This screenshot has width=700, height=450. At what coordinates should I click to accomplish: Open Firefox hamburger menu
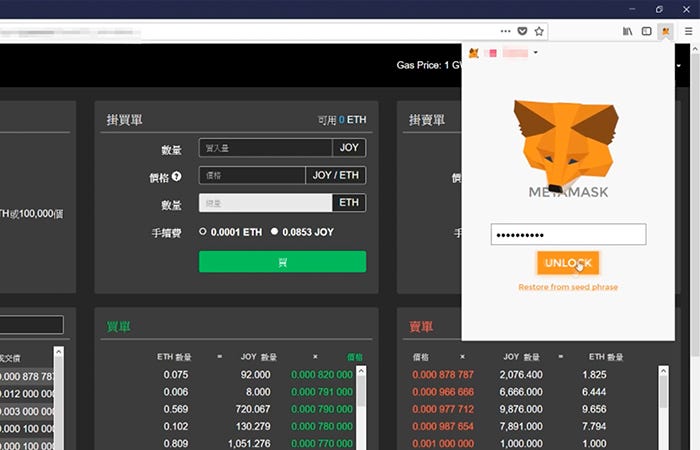688,31
